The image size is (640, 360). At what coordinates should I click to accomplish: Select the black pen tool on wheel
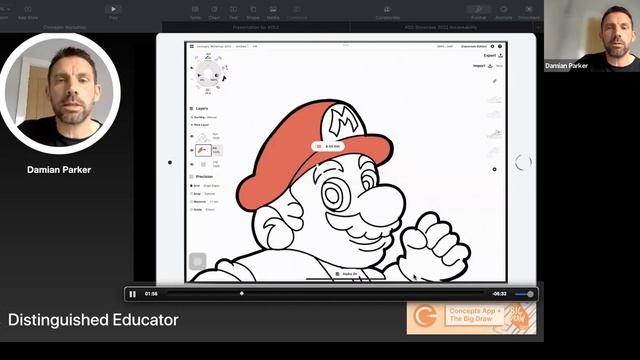click(224, 78)
